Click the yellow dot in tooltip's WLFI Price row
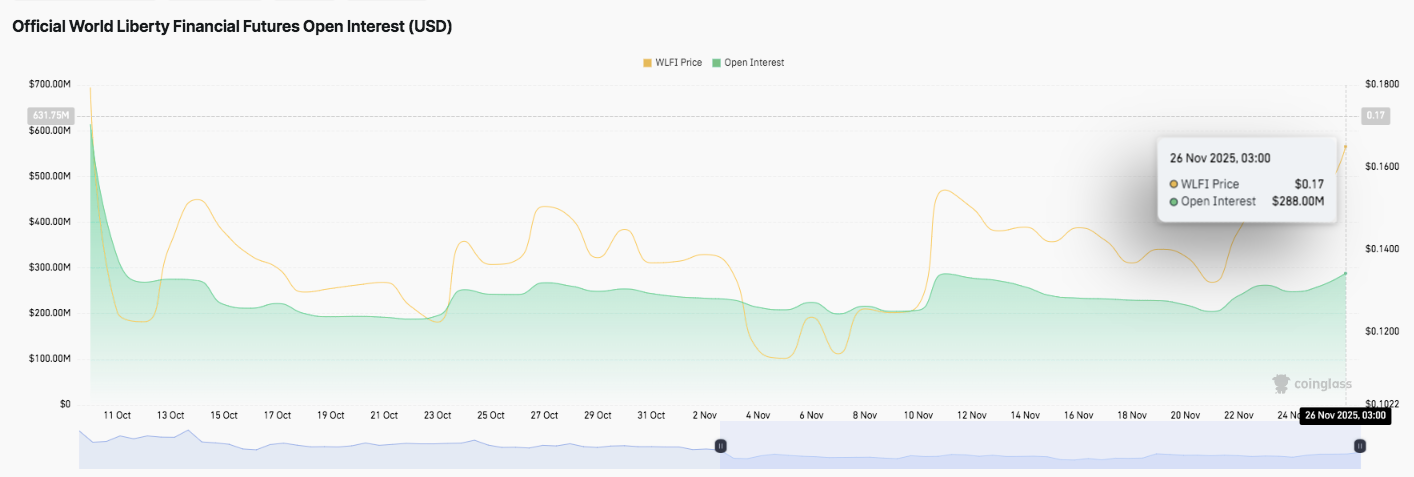Viewport: 1414px width, 477px height. click(1174, 184)
